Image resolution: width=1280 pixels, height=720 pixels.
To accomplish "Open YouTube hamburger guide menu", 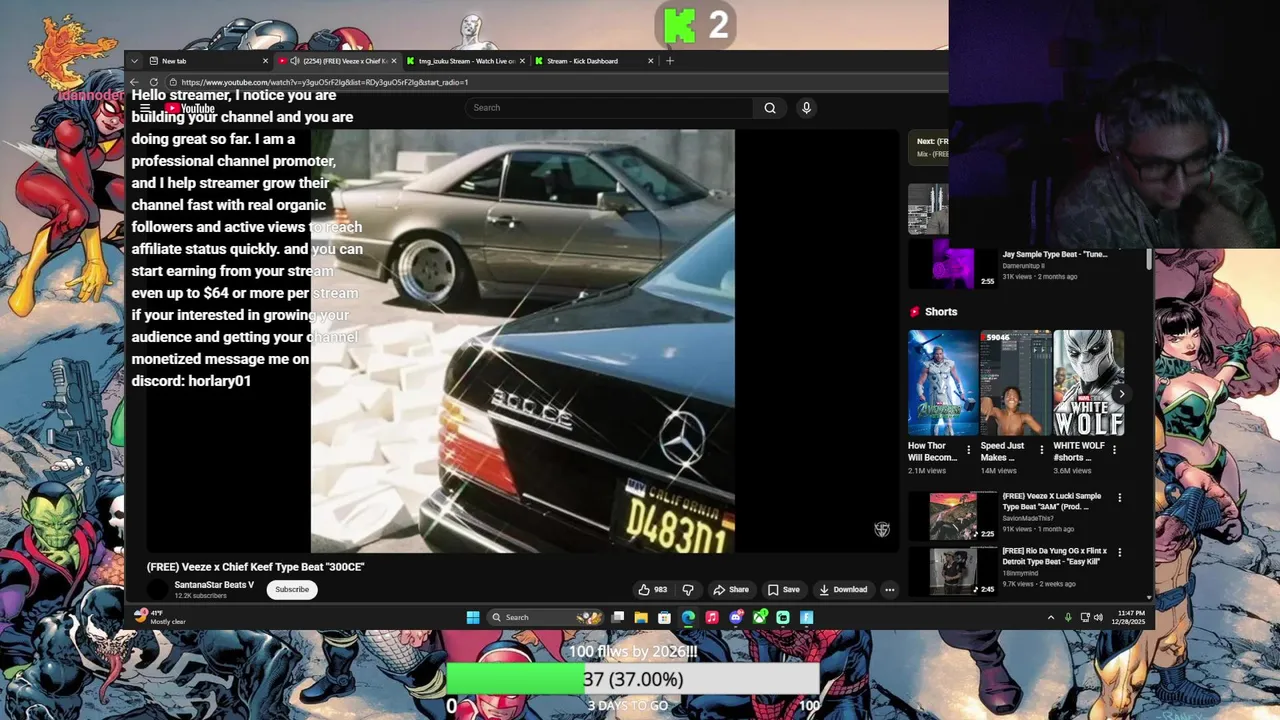I will click(145, 108).
